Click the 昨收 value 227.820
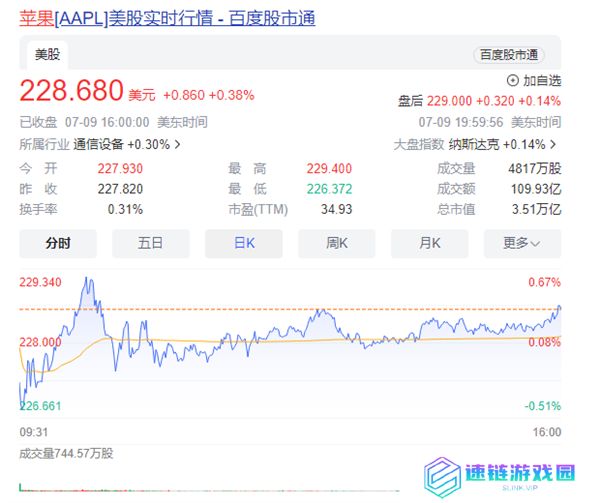The width and height of the screenshot is (600, 503). coord(120,189)
